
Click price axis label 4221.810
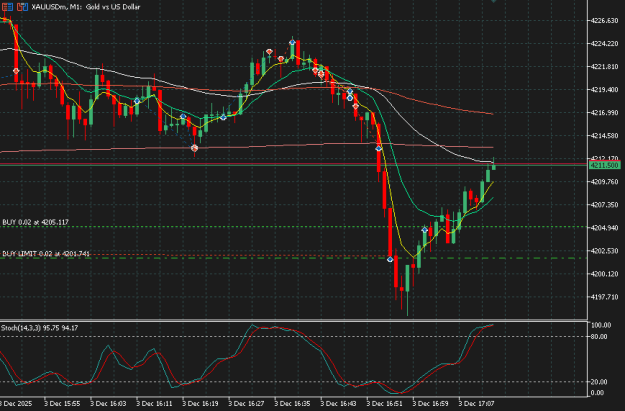click(605, 67)
